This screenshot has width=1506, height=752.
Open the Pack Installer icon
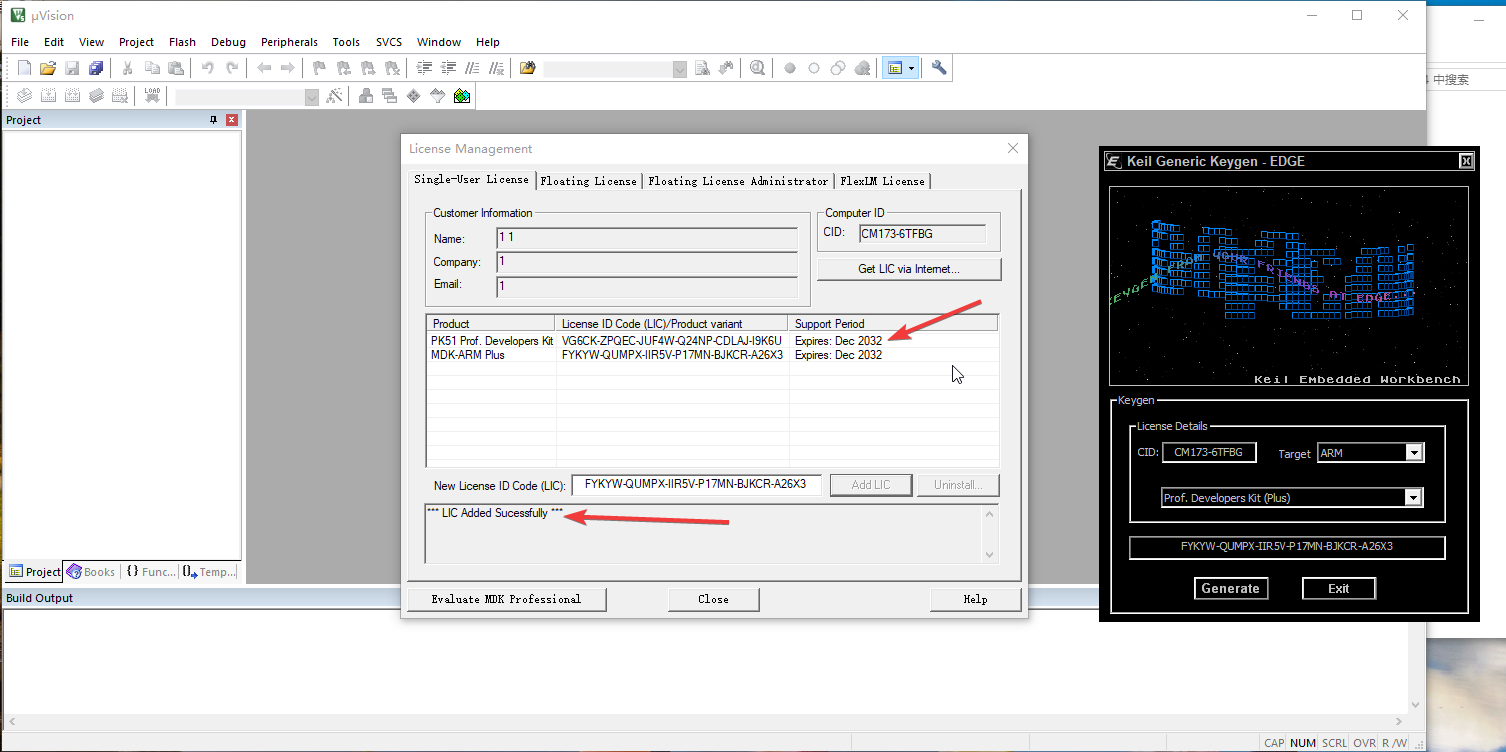pyautogui.click(x=462, y=96)
